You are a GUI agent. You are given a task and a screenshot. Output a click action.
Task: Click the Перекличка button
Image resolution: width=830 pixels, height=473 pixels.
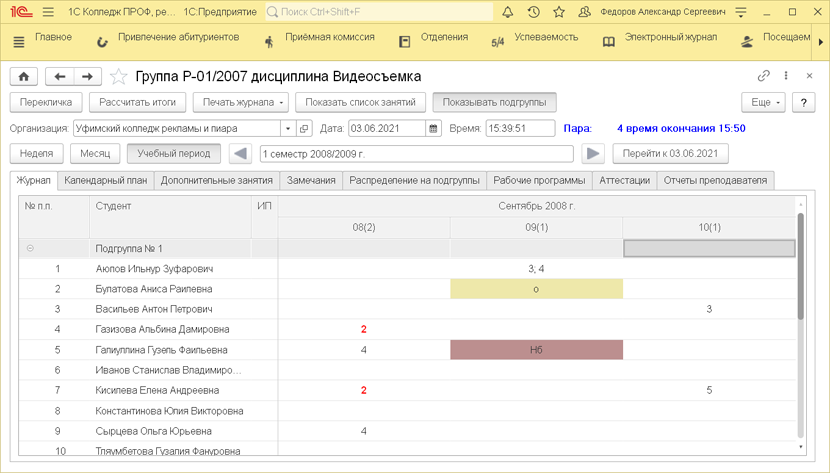(46, 102)
